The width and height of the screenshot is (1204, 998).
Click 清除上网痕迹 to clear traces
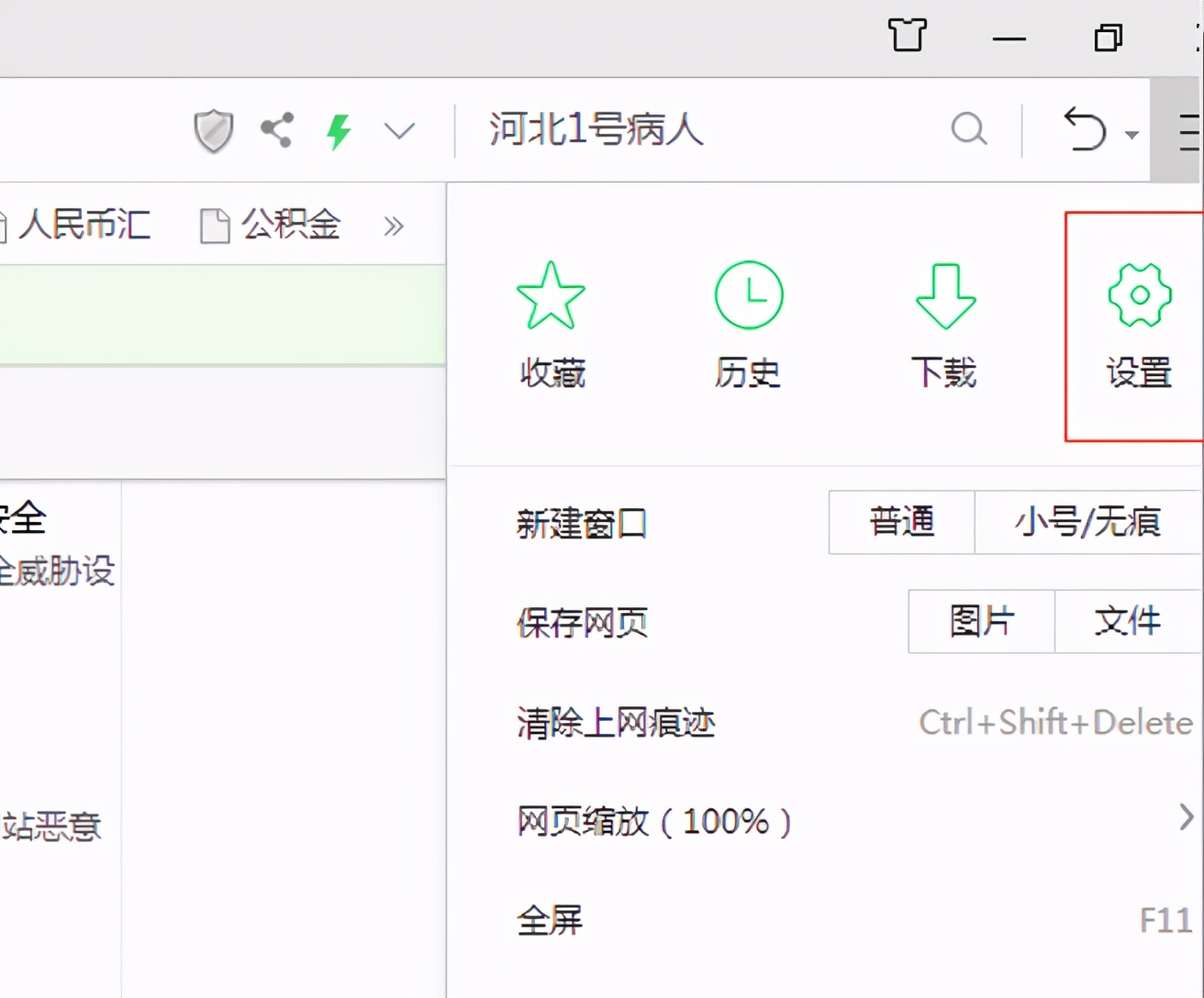(x=616, y=723)
